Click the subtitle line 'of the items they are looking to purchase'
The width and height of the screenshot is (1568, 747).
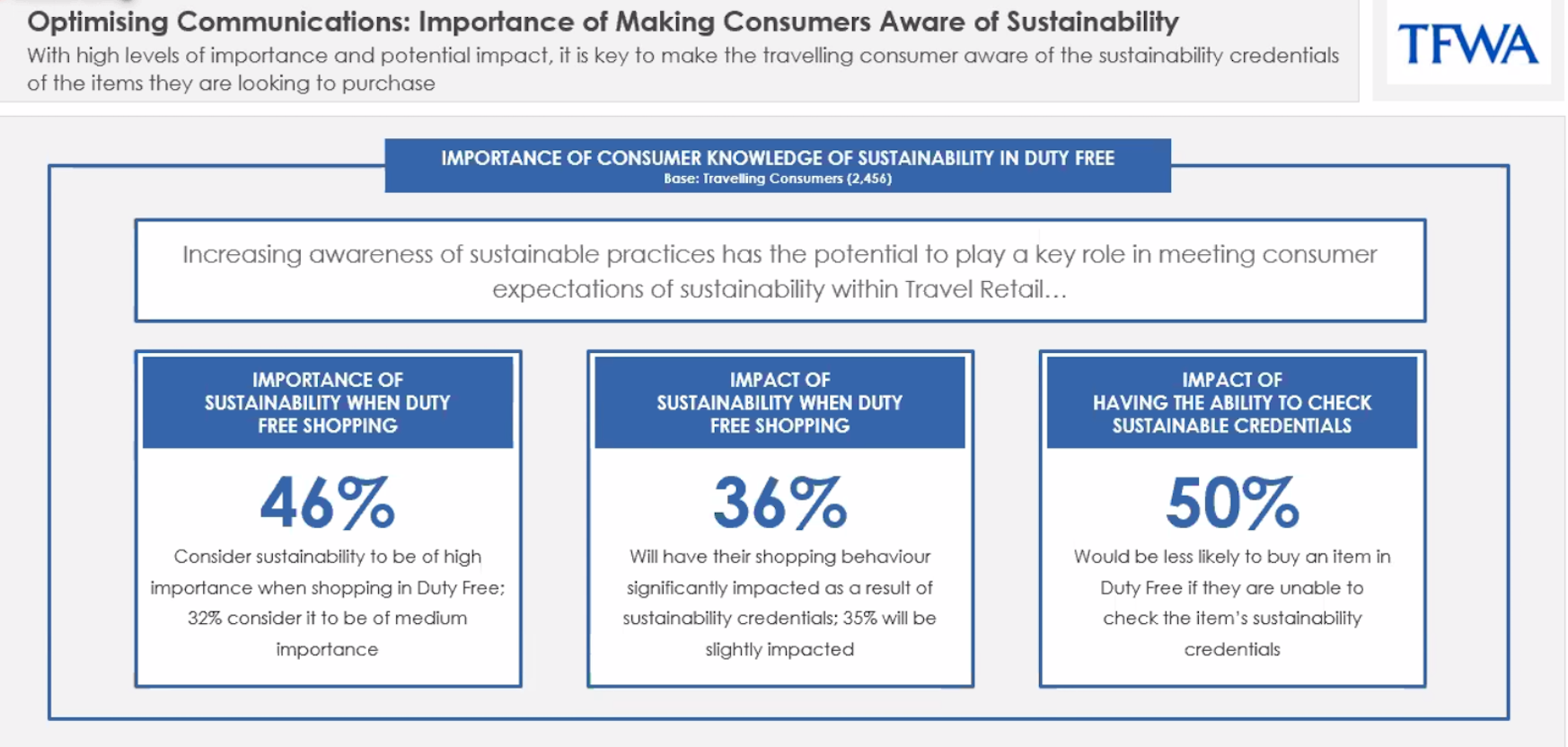pyautogui.click(x=231, y=83)
